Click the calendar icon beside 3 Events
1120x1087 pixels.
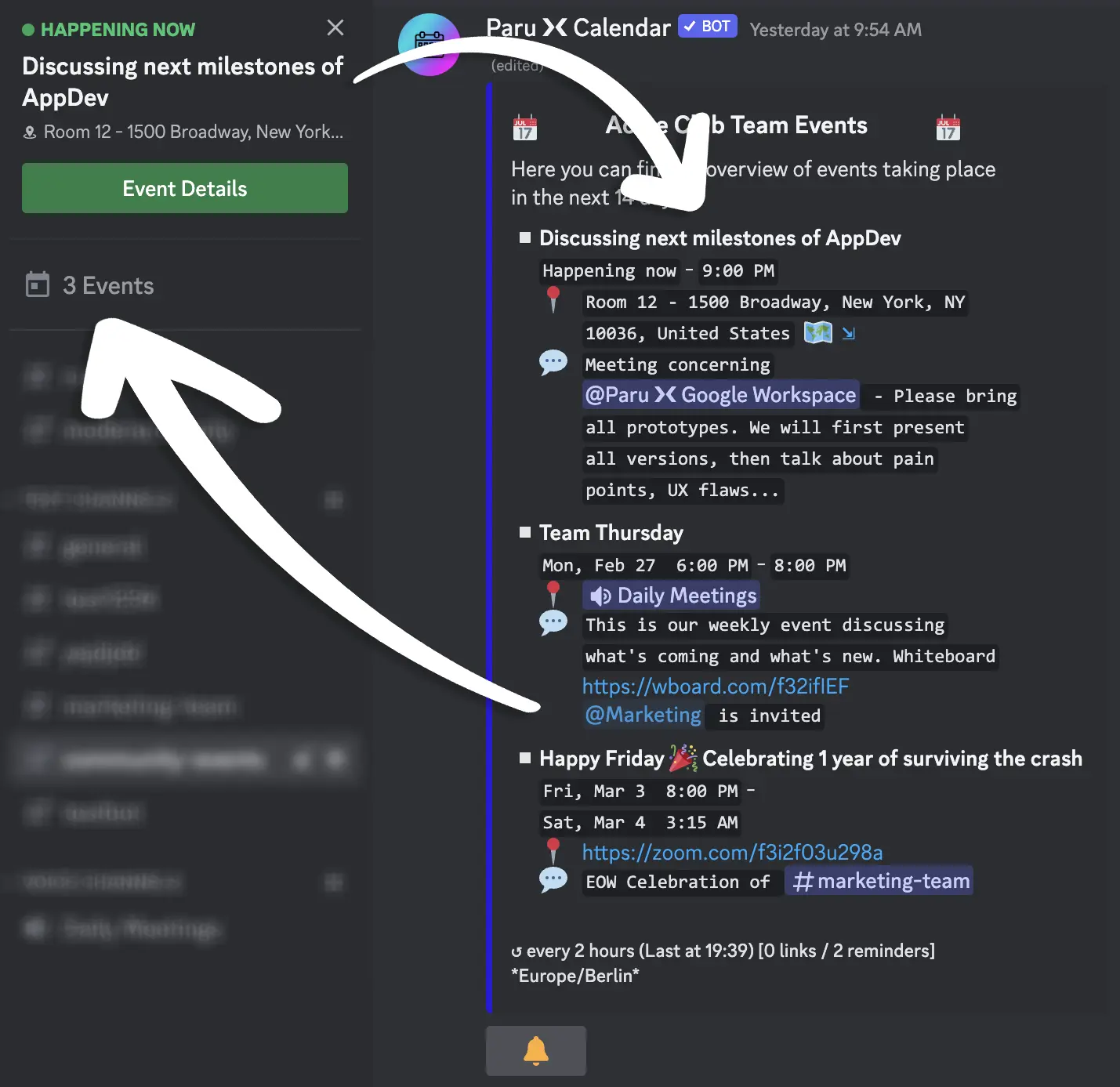(38, 285)
